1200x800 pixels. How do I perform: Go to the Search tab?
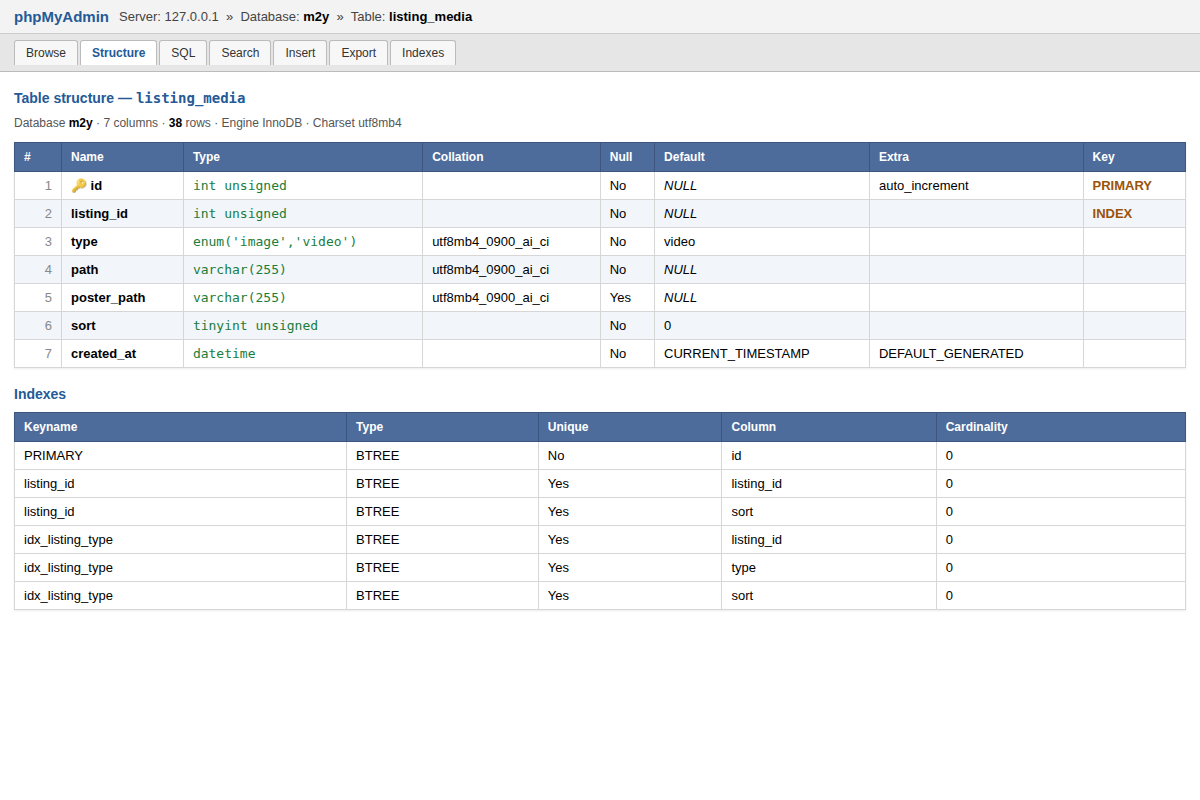coord(240,53)
